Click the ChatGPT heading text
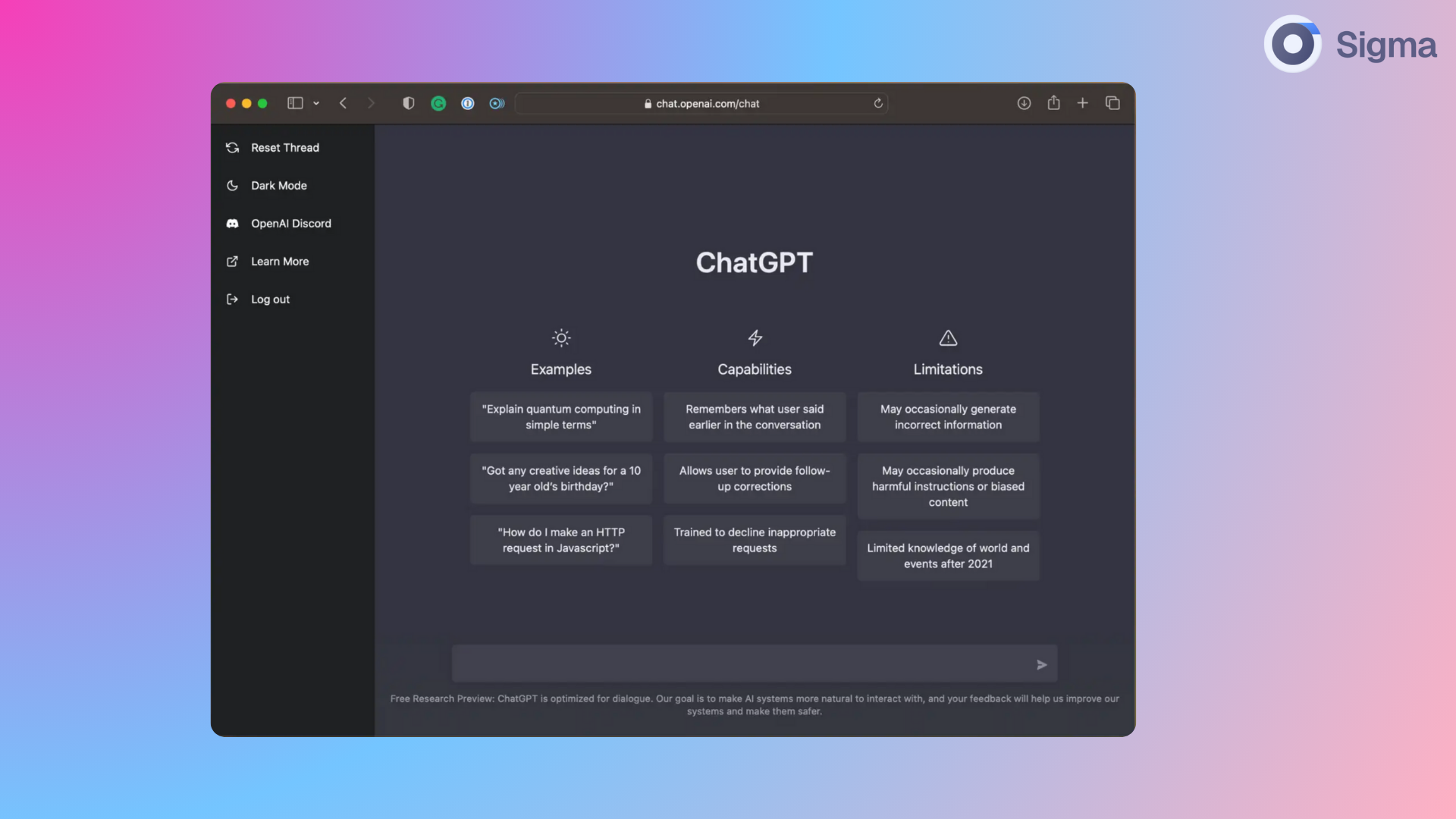This screenshot has height=819, width=1456. point(755,262)
